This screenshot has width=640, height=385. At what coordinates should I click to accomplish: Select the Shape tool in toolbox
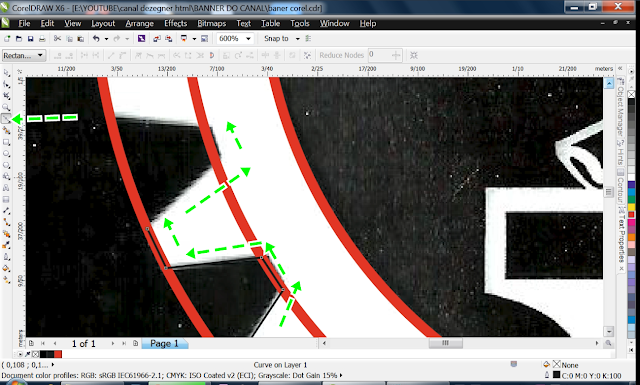click(x=6, y=84)
